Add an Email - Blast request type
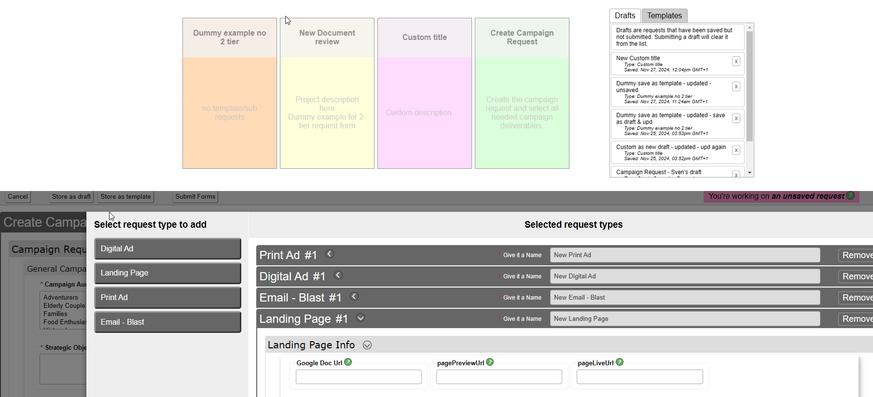873x397 pixels. [168, 322]
